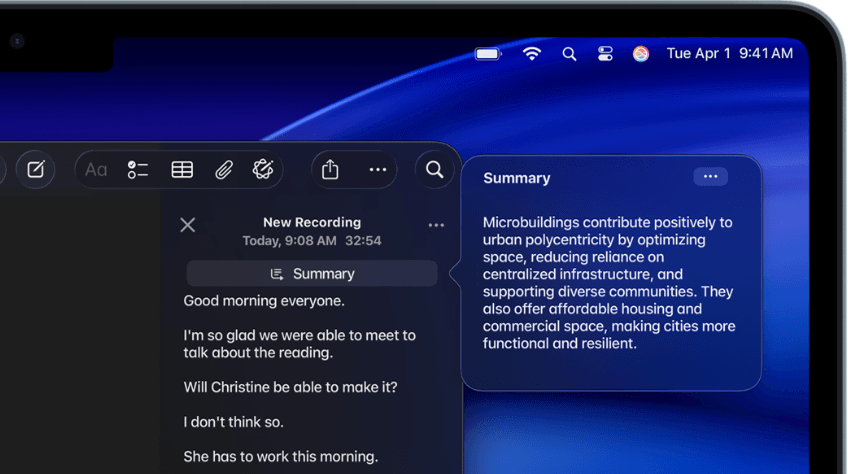Add an attachment with paperclip icon

(x=223, y=170)
